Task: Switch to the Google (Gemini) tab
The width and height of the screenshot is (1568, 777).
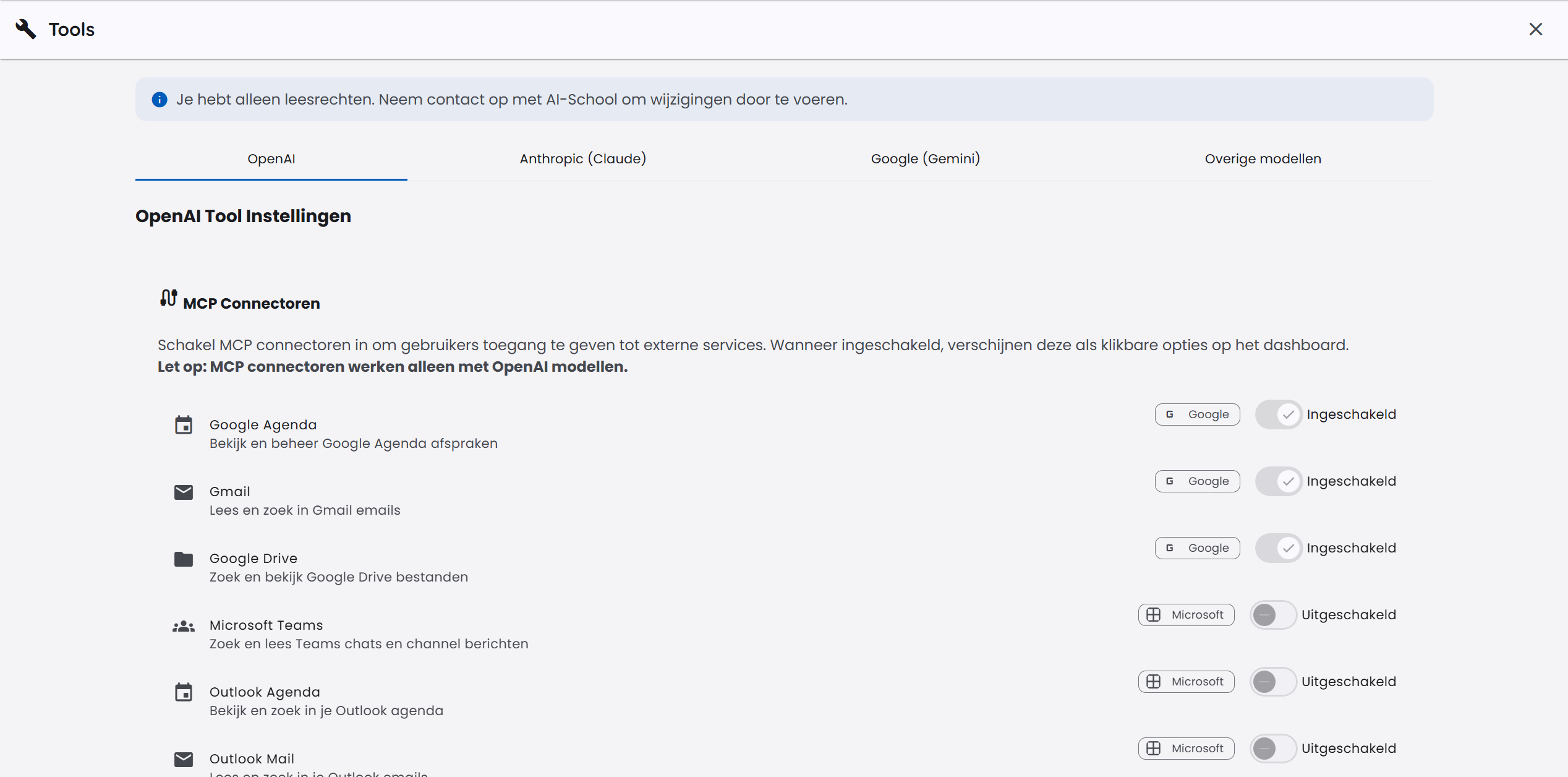Action: pyautogui.click(x=924, y=158)
